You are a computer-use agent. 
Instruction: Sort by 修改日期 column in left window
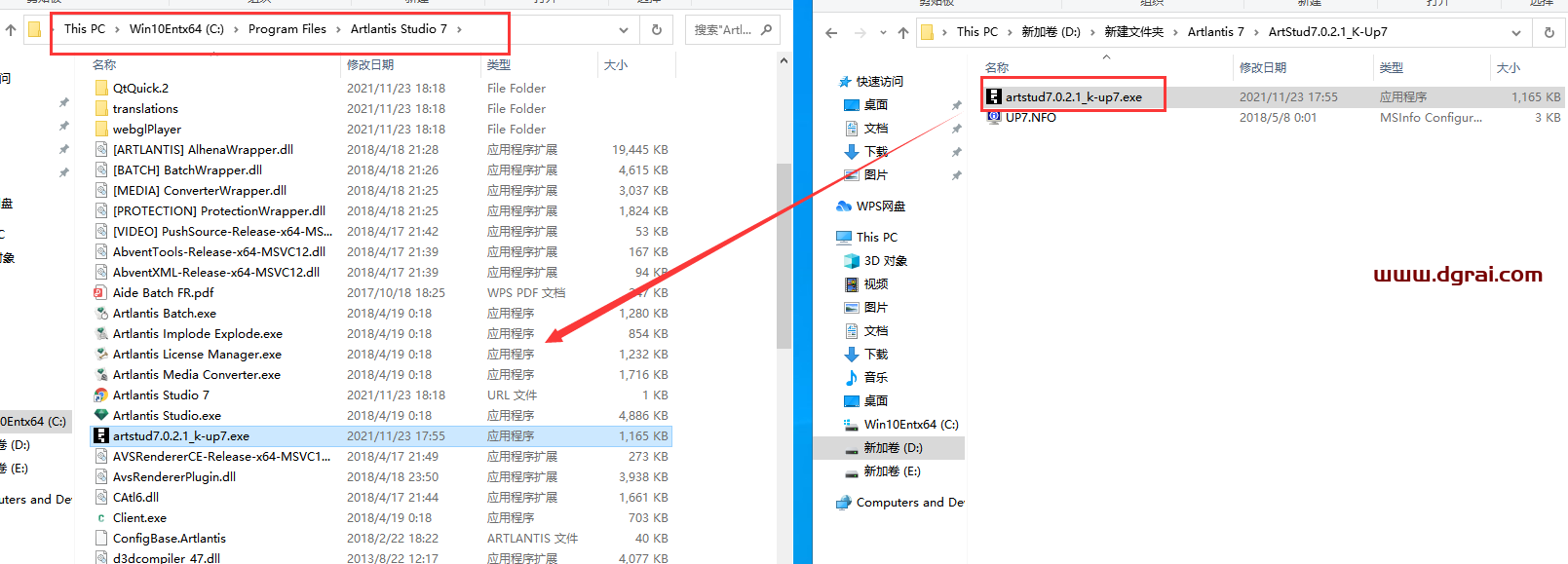370,64
